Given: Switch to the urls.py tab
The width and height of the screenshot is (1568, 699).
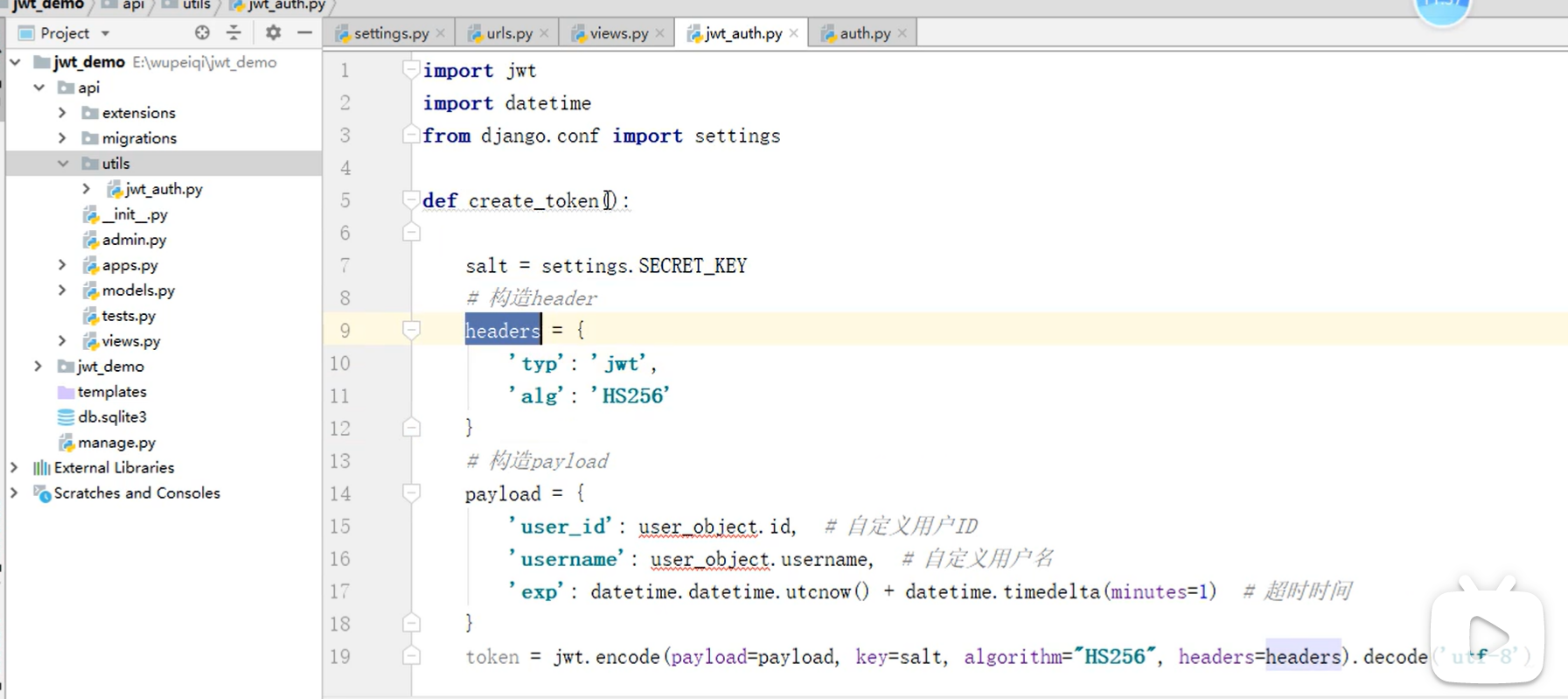Looking at the screenshot, I should [508, 33].
